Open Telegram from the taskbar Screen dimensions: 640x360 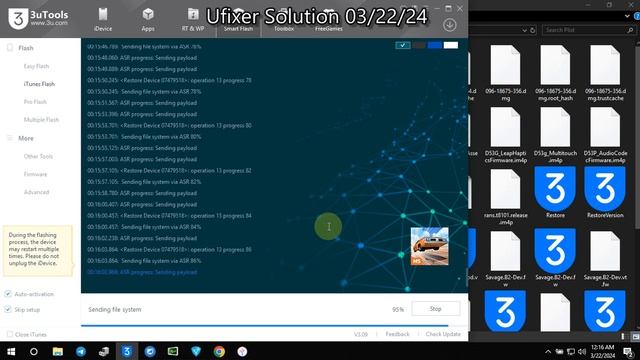point(81,351)
